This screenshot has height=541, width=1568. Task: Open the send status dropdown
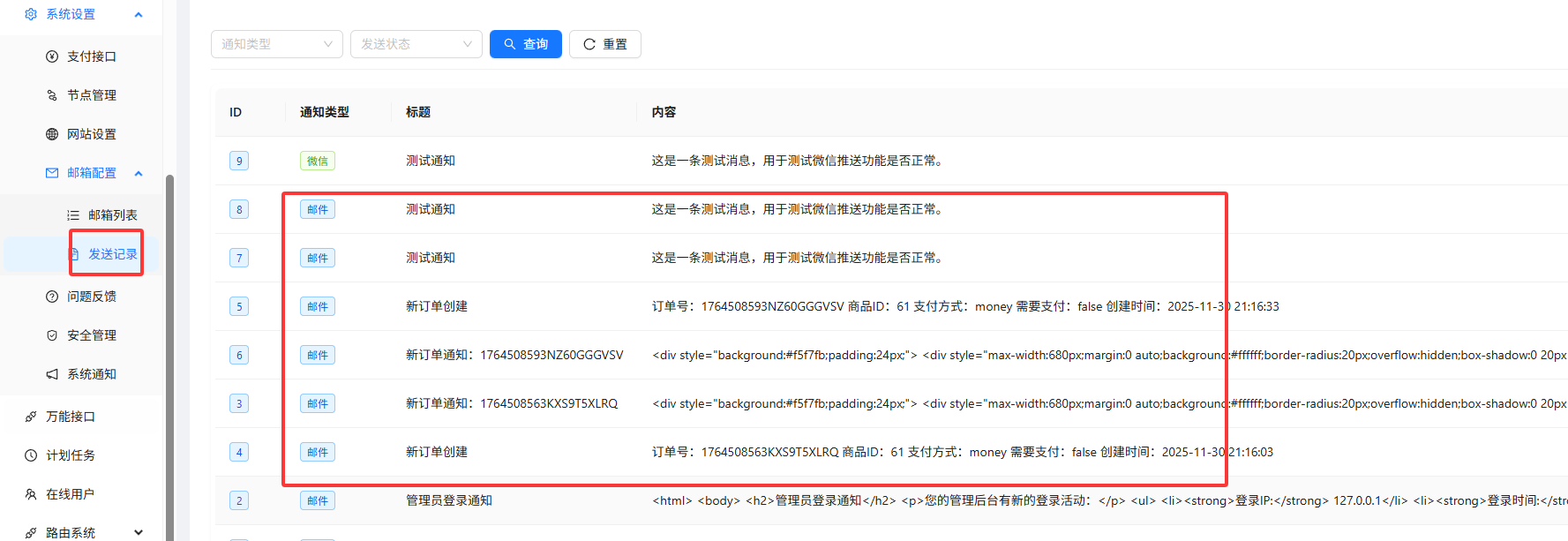coord(416,44)
